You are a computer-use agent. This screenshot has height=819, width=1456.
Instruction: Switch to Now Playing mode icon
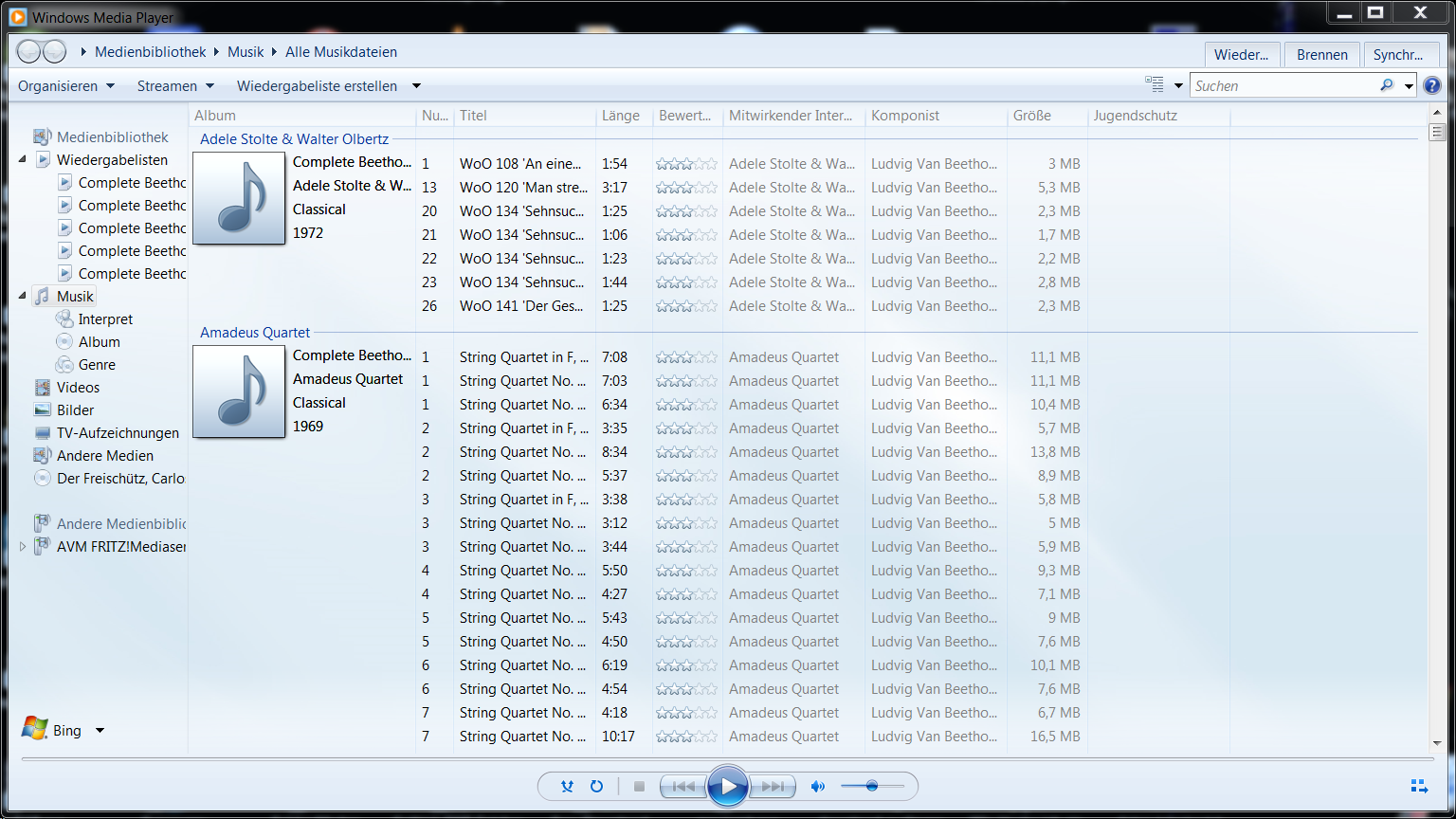[1419, 786]
